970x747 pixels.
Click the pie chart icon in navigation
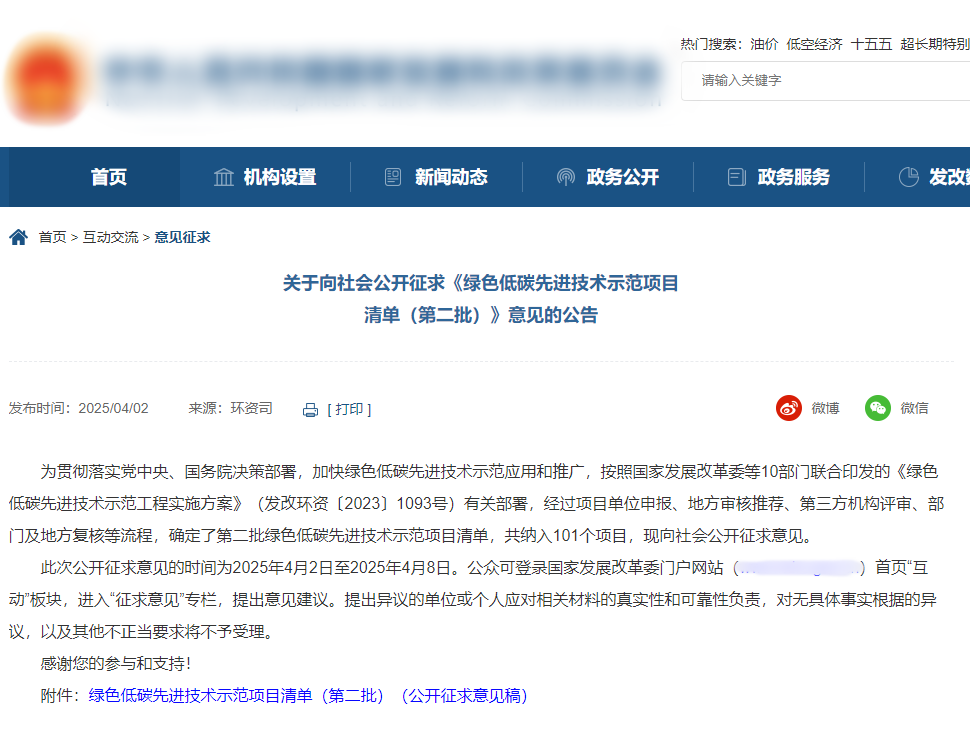click(908, 177)
